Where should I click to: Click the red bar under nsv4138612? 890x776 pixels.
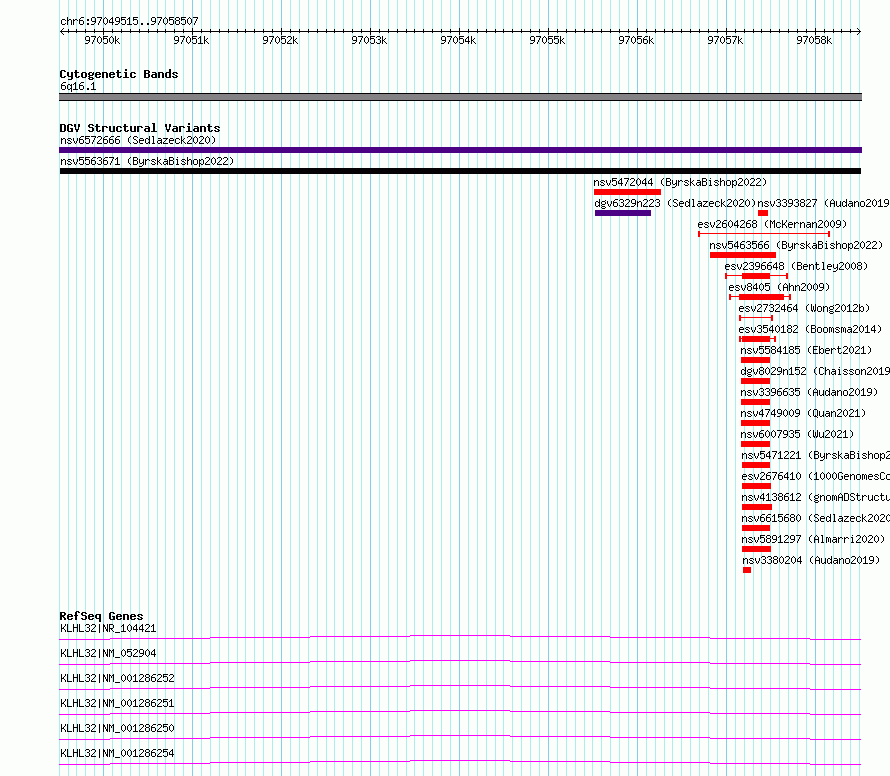(757, 507)
